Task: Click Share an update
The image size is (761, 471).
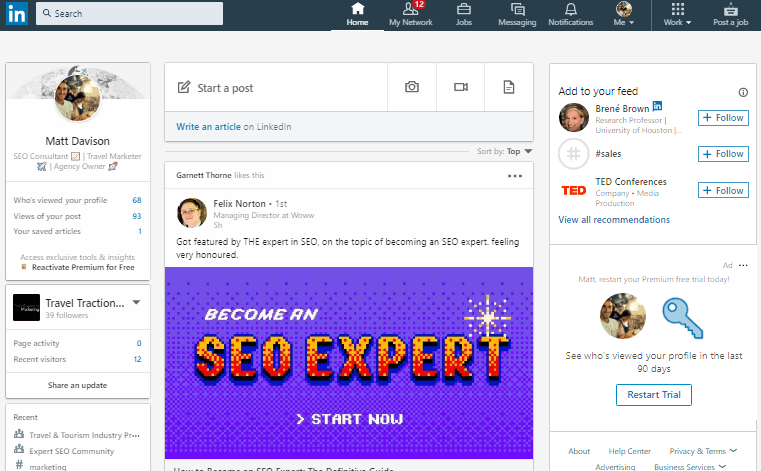Action: [x=78, y=385]
